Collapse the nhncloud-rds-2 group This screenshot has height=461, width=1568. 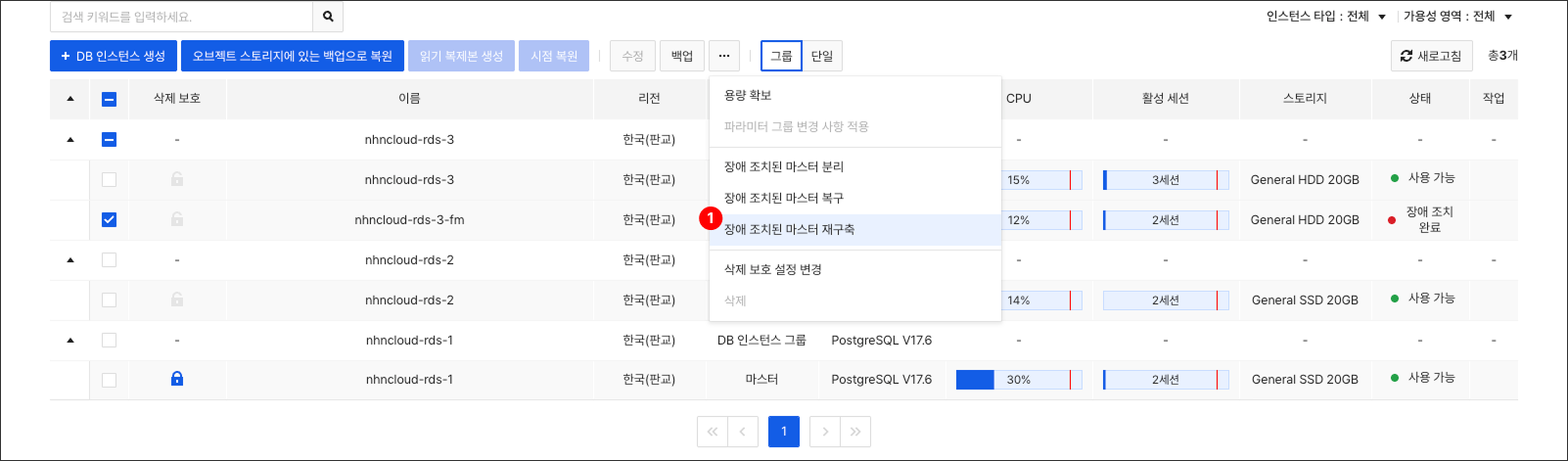[70, 260]
